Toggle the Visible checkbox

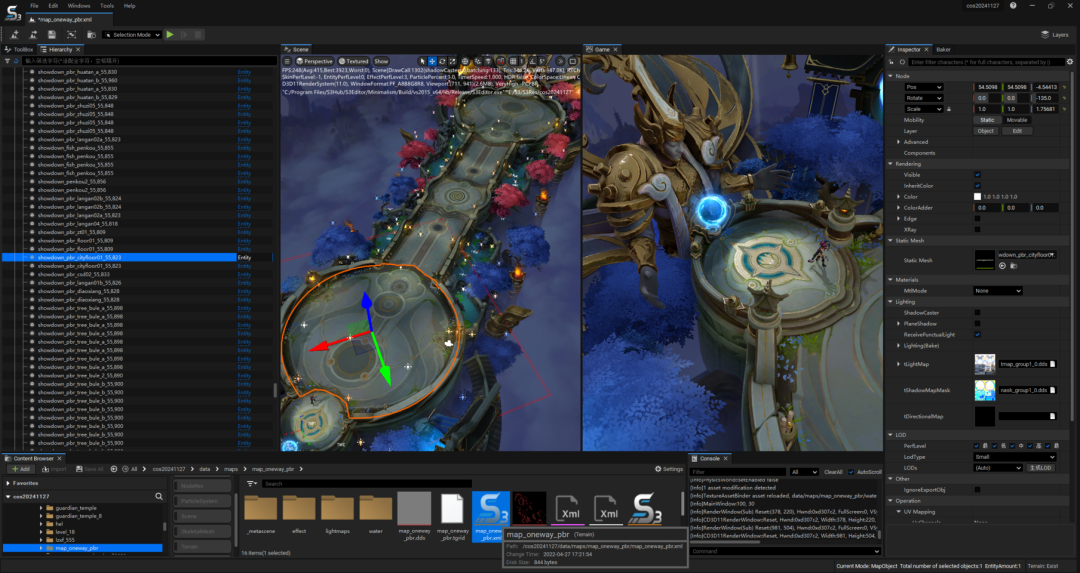pos(977,175)
